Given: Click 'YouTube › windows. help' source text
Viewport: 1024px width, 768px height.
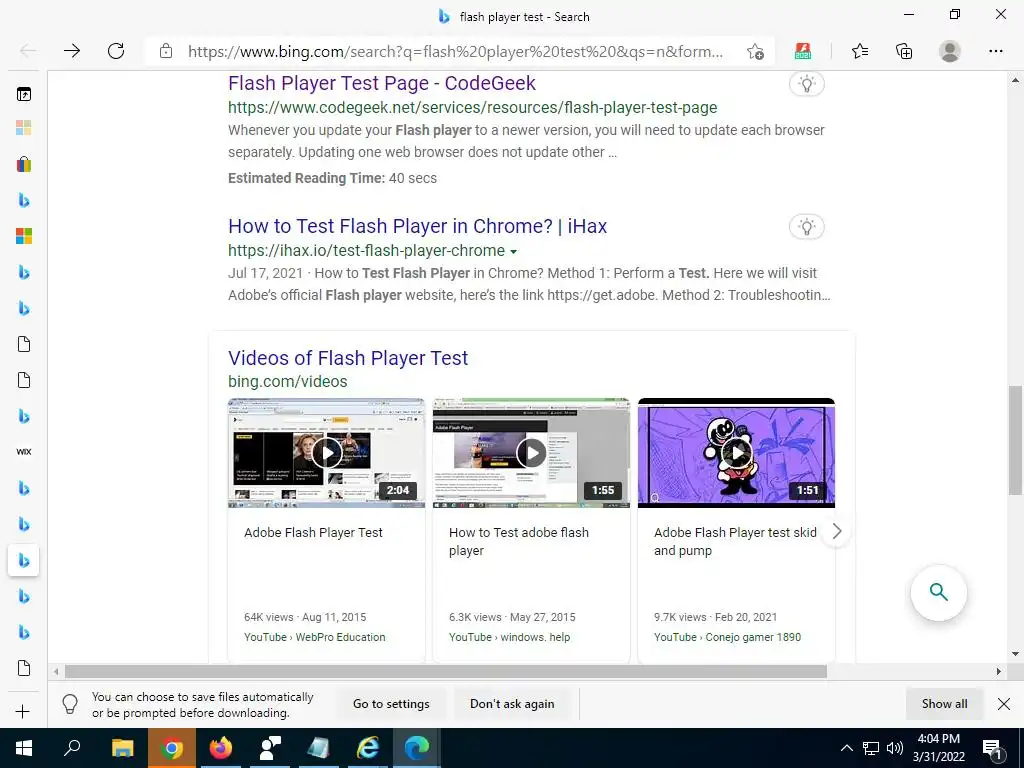Looking at the screenshot, I should pyautogui.click(x=509, y=637).
